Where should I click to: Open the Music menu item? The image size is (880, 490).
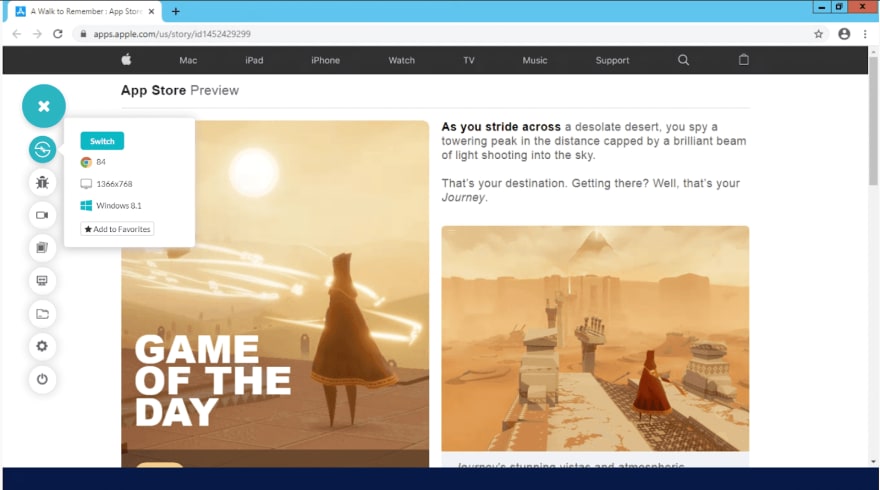click(x=535, y=60)
